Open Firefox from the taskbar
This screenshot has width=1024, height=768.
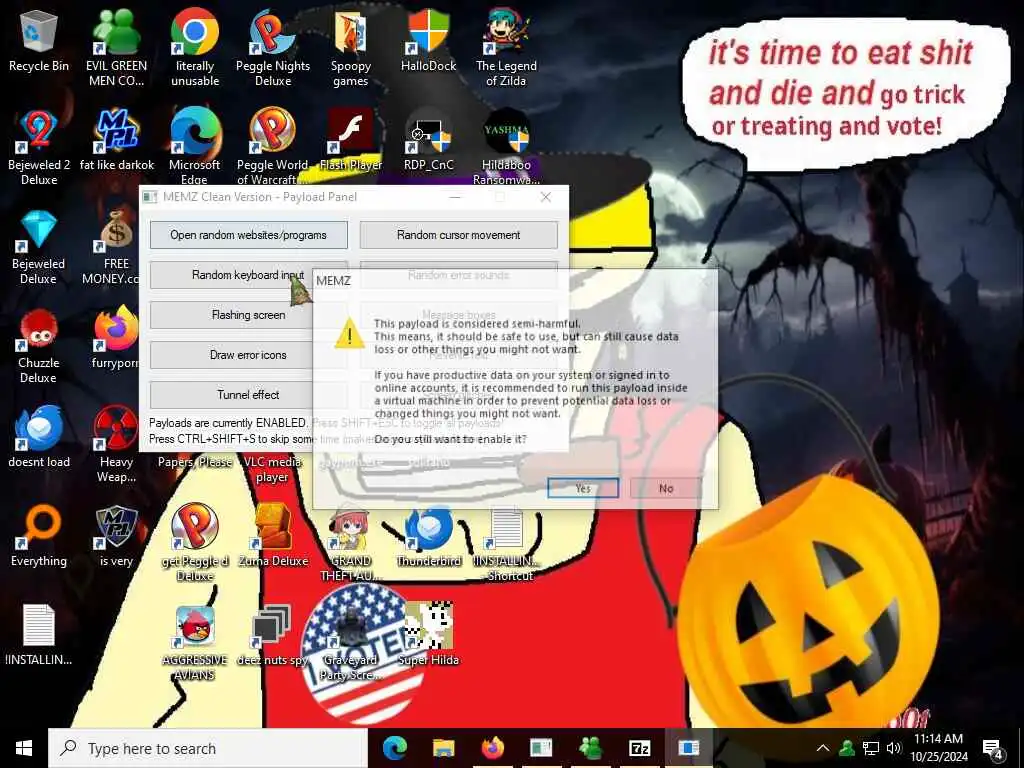[x=492, y=748]
